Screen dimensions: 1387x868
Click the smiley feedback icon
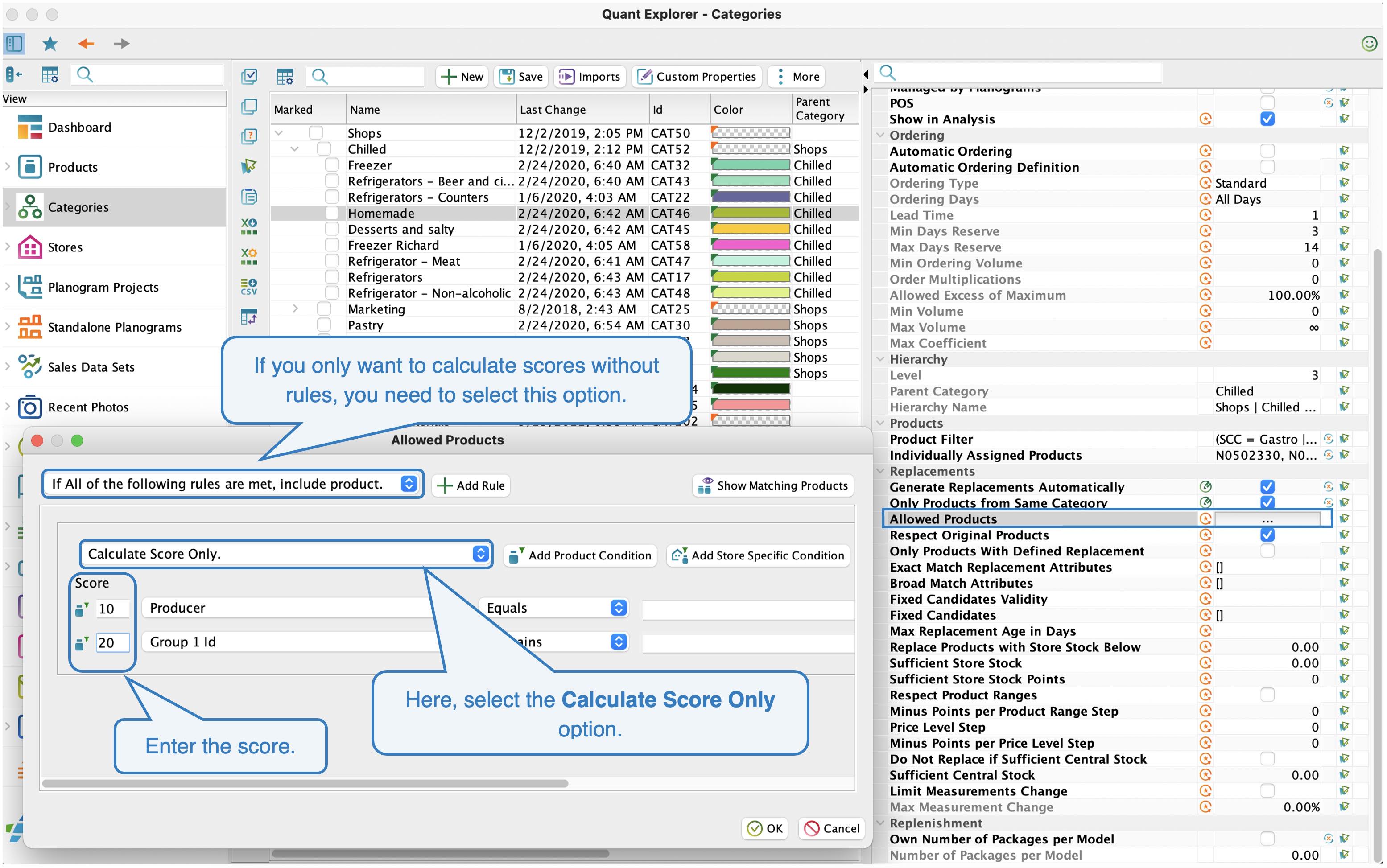pyautogui.click(x=1369, y=44)
